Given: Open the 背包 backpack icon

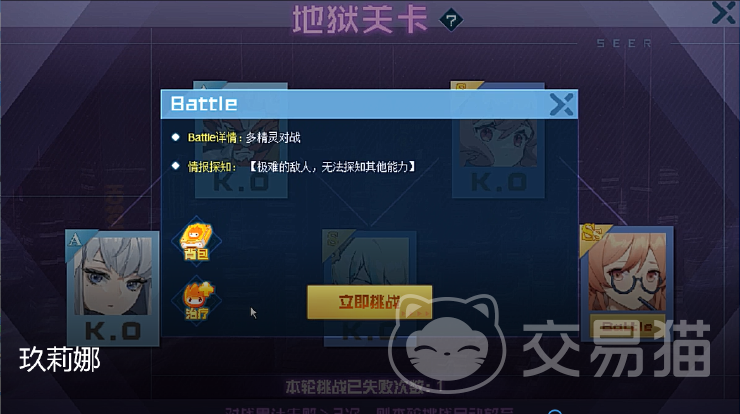Looking at the screenshot, I should coord(196,242).
